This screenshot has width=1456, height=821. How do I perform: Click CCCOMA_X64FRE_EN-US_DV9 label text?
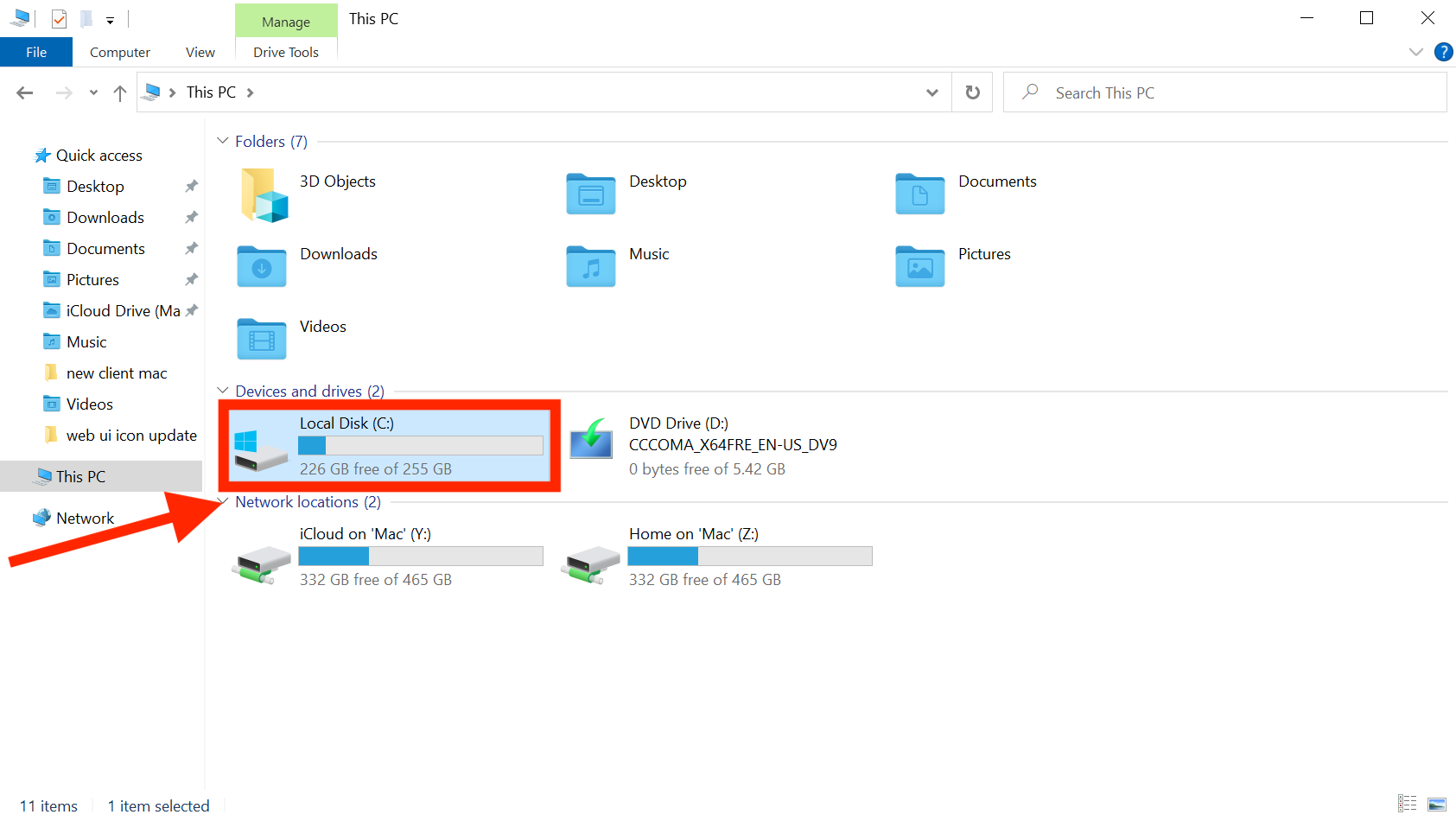coord(733,445)
